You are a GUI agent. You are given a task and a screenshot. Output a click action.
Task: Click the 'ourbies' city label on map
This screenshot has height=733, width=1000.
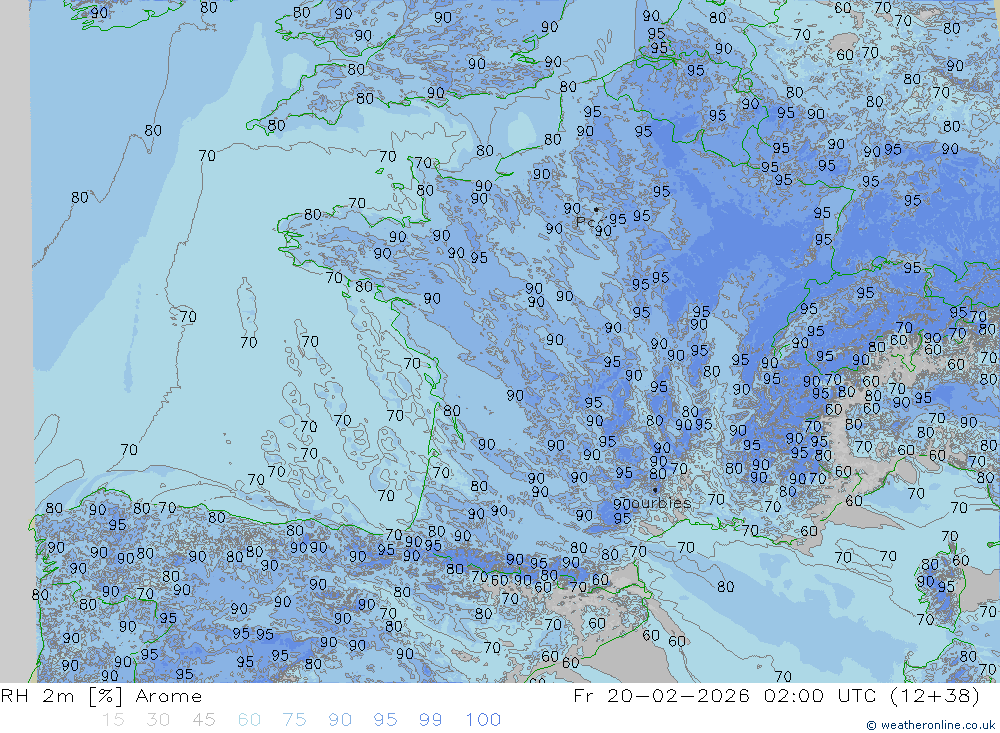point(661,503)
